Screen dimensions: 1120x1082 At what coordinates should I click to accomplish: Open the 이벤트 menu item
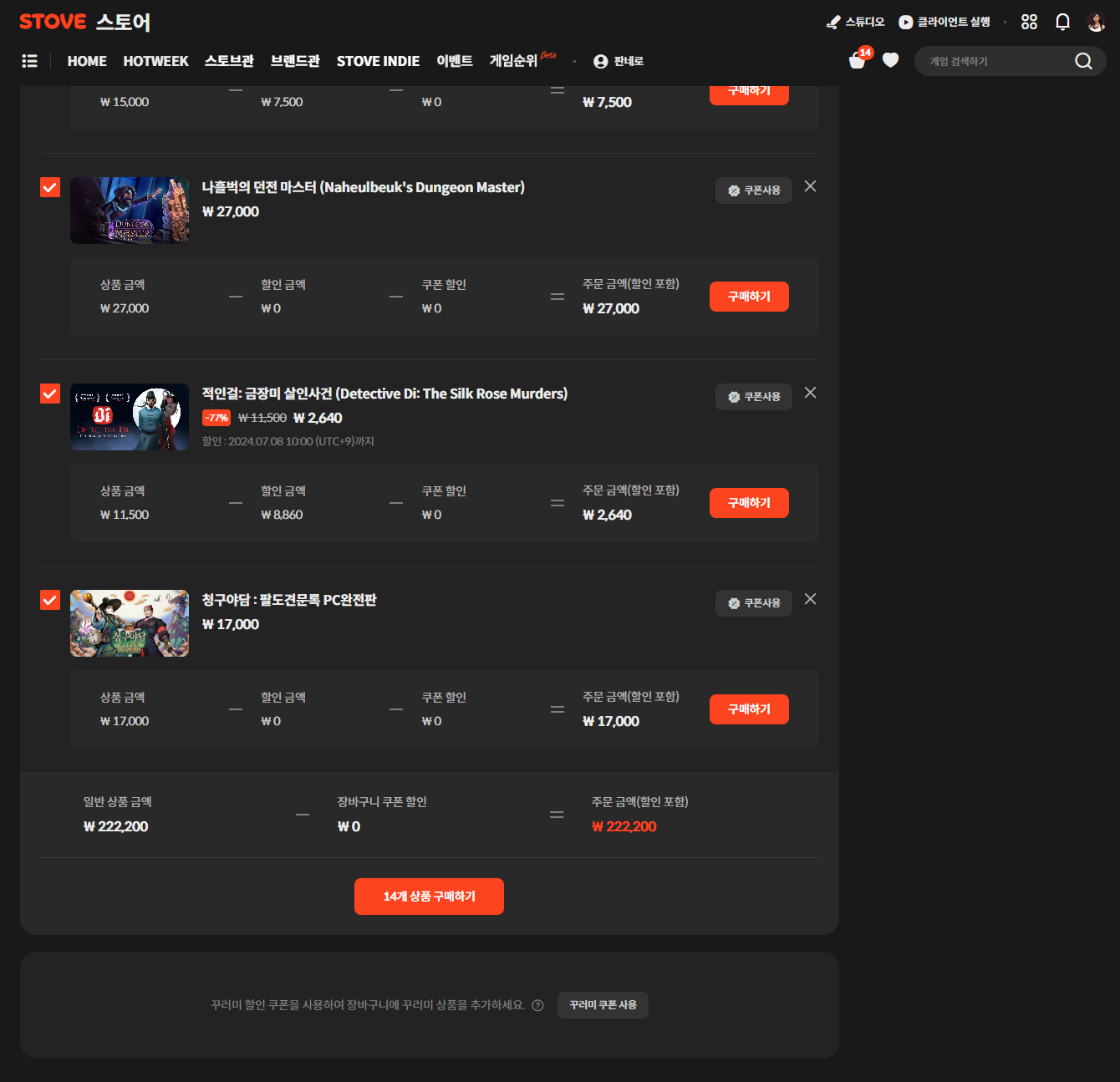[455, 61]
